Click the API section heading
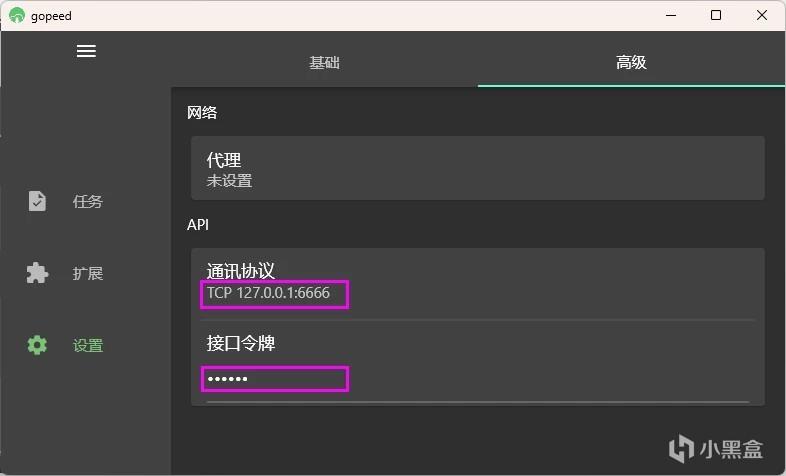Image resolution: width=786 pixels, height=476 pixels. (x=198, y=225)
